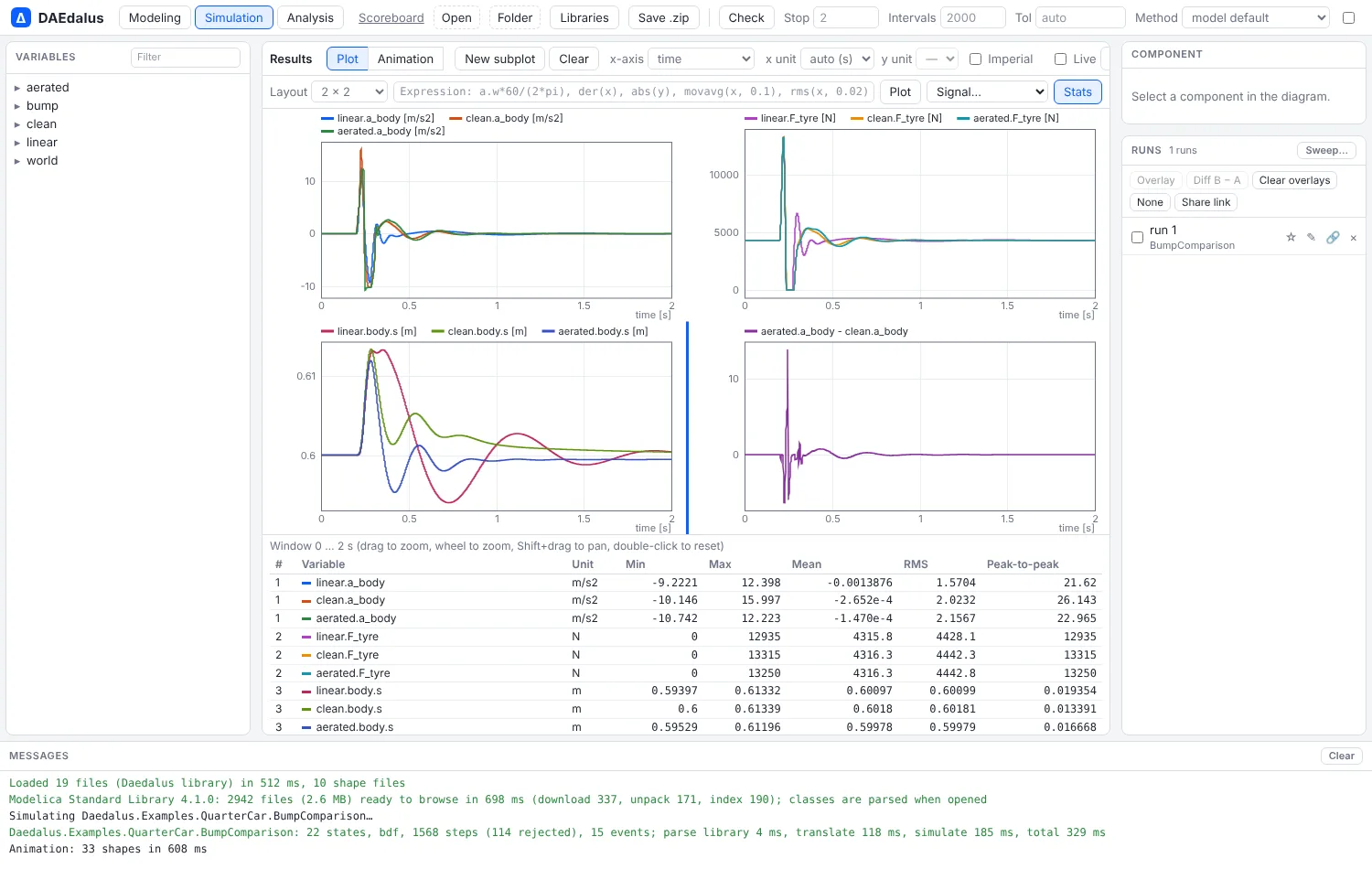This screenshot has width=1372, height=869.
Task: Click the clean.F_tyre legend swatch in plot
Action: 857,118
